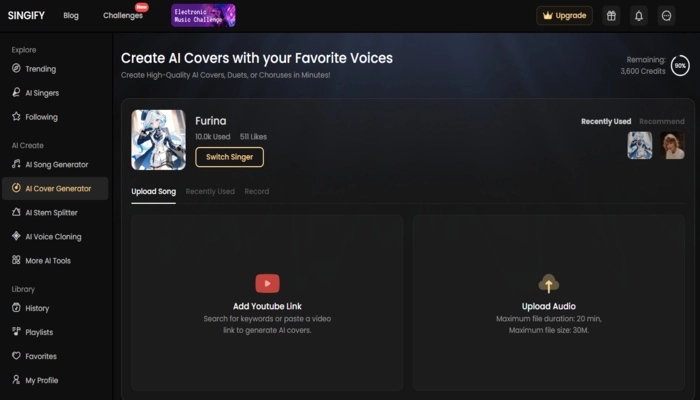Click the 3,600 Credits text
Viewport: 700px width, 400px height.
point(643,71)
